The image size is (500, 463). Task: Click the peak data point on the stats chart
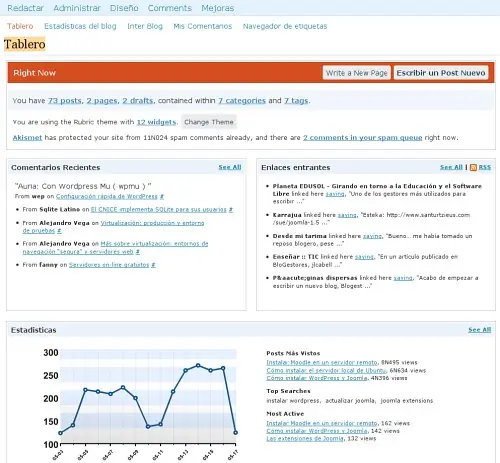click(198, 366)
